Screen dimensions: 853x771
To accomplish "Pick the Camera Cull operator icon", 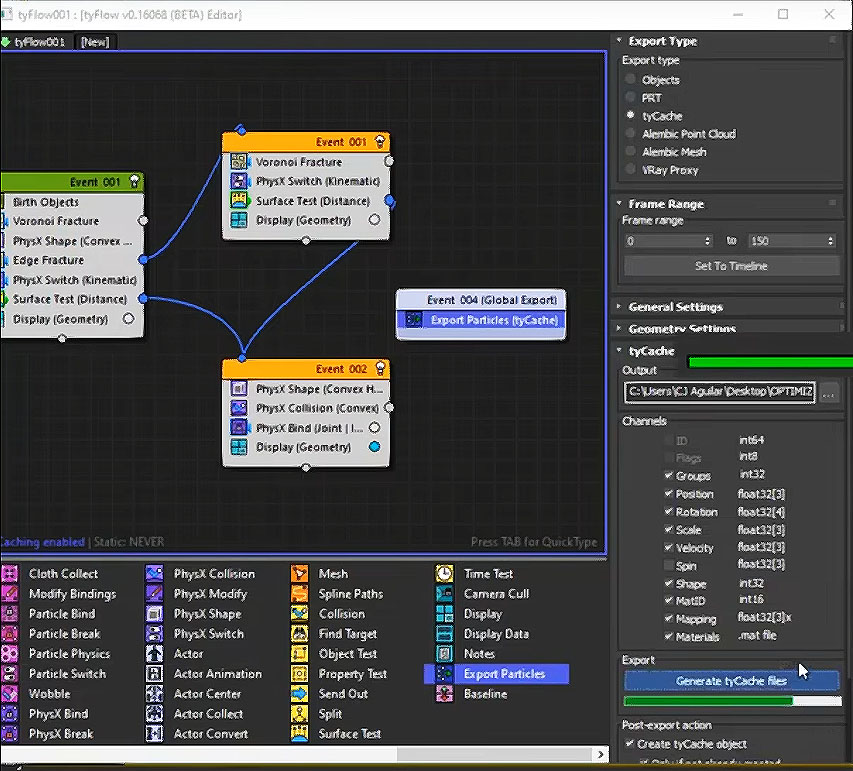I will [444, 594].
